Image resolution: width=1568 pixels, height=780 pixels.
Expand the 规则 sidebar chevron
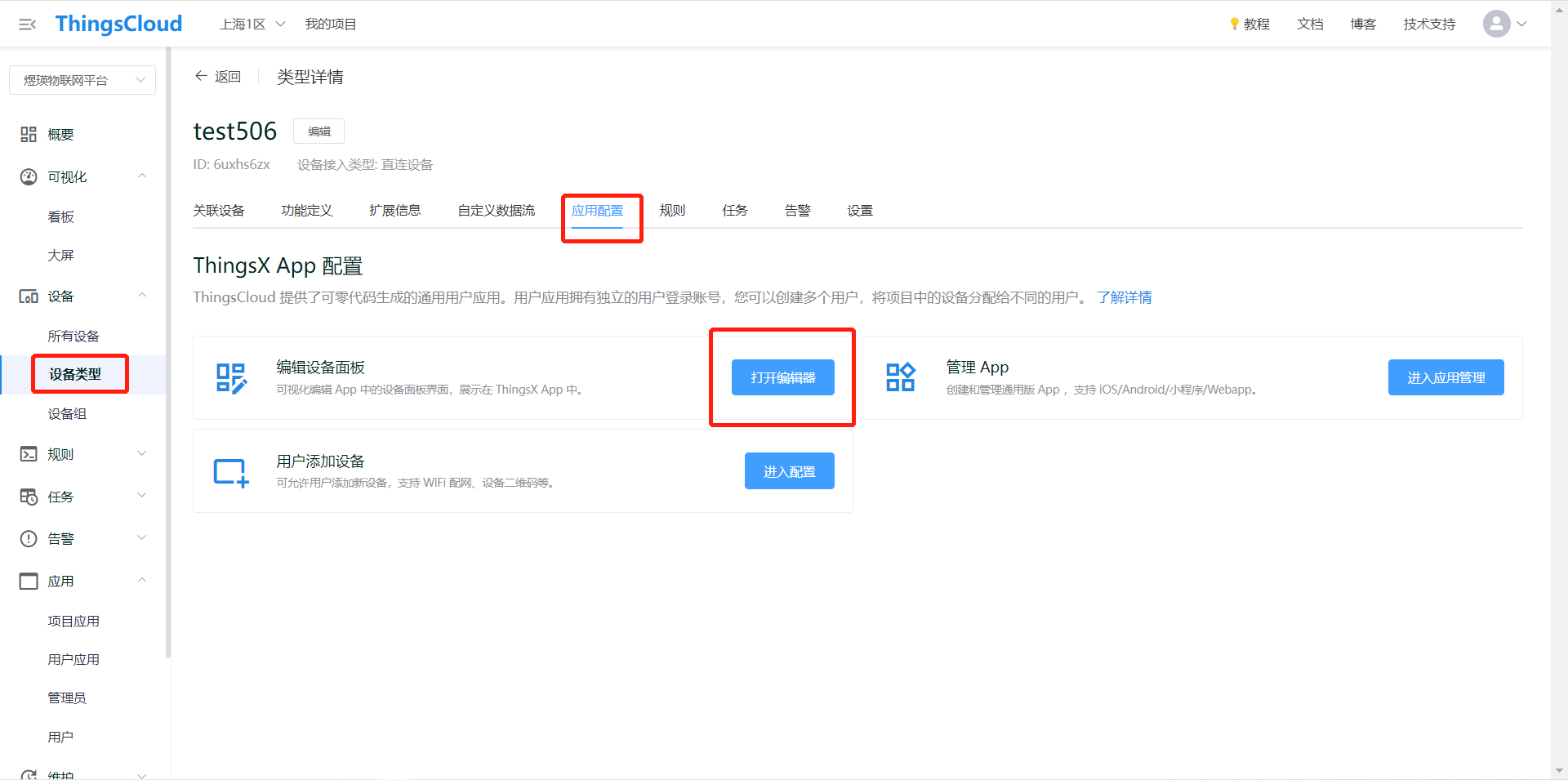tap(142, 454)
